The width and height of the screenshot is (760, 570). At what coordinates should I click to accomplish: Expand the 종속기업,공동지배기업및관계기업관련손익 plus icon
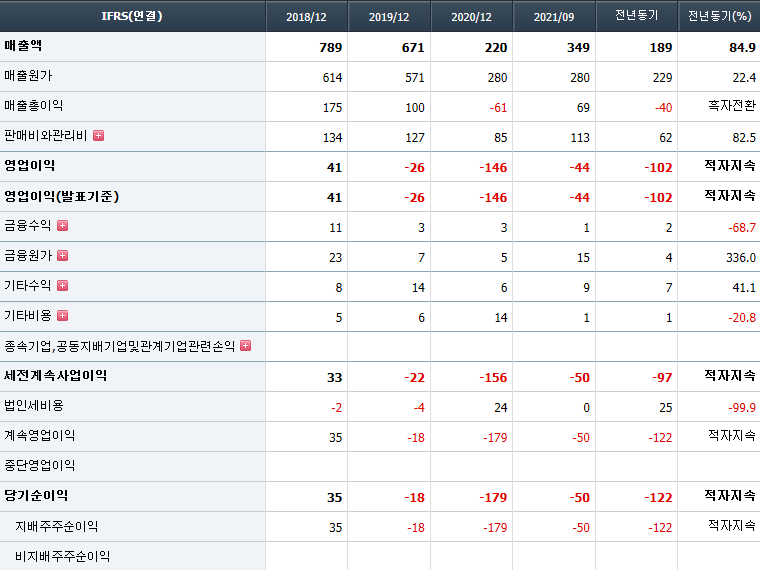coord(246,346)
